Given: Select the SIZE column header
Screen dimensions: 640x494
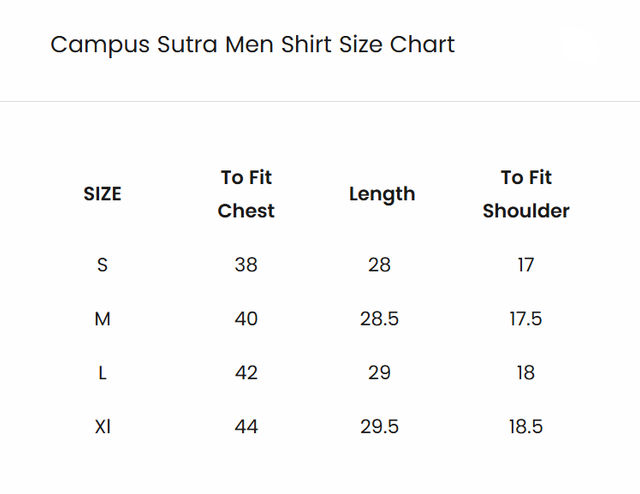Looking at the screenshot, I should (x=102, y=194).
